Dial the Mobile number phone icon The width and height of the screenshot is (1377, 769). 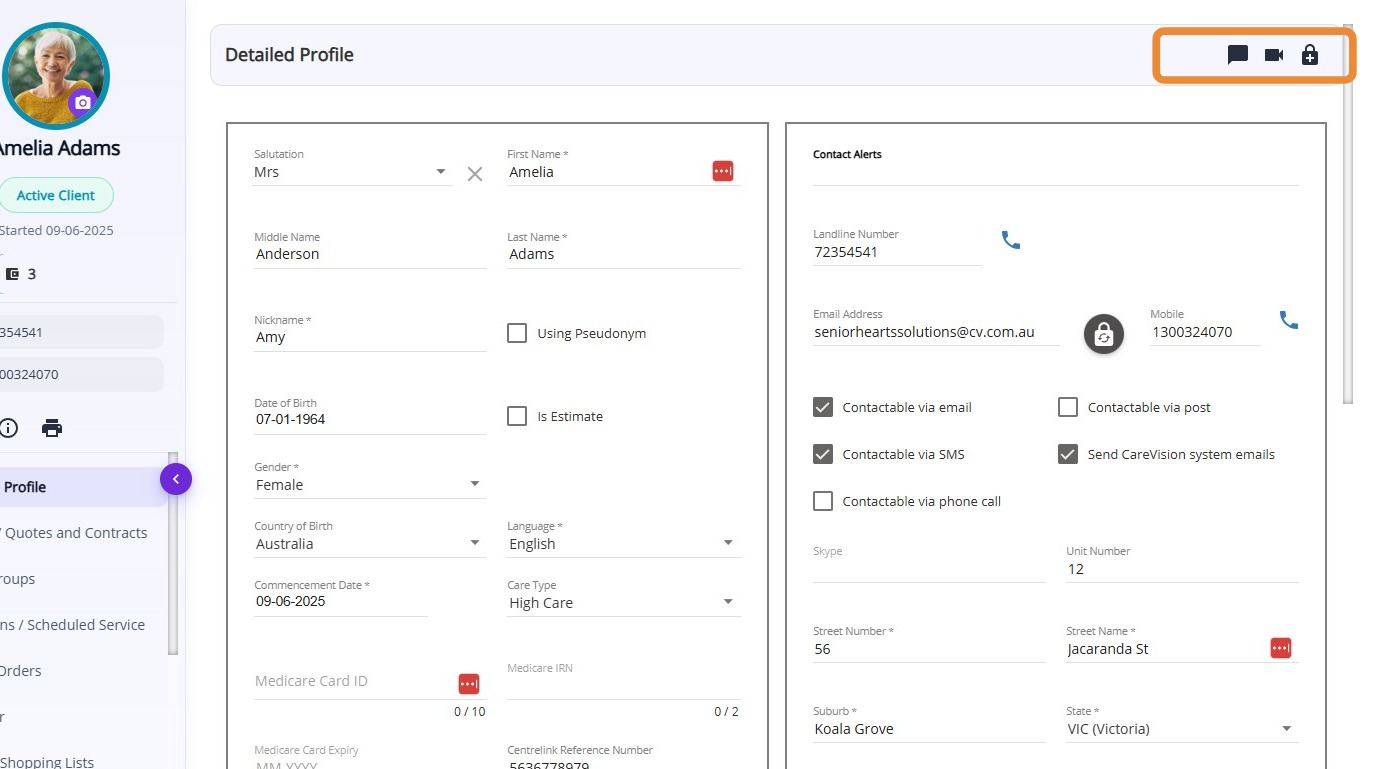[x=1289, y=320]
